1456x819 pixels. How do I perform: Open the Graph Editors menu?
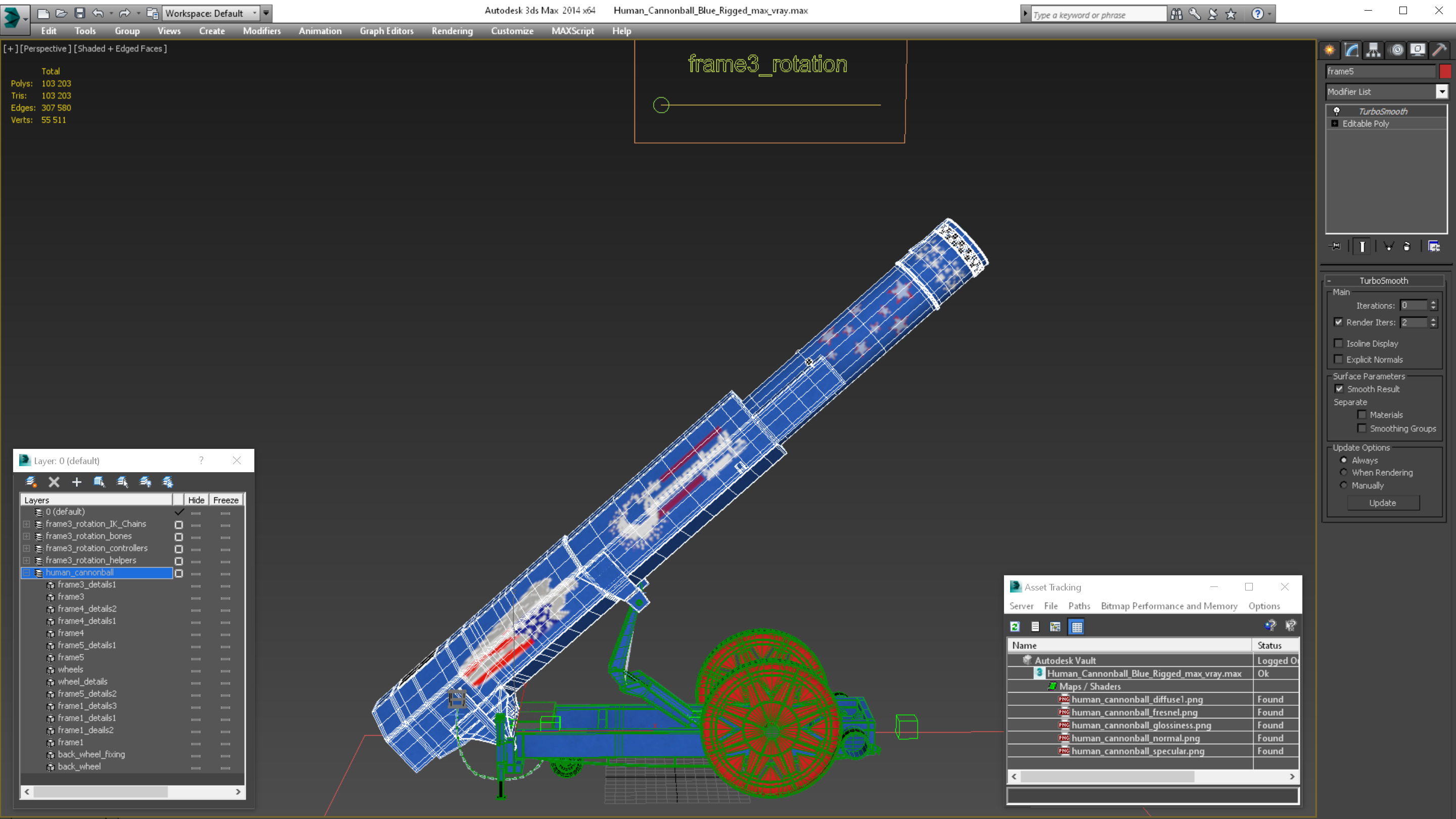coord(387,31)
